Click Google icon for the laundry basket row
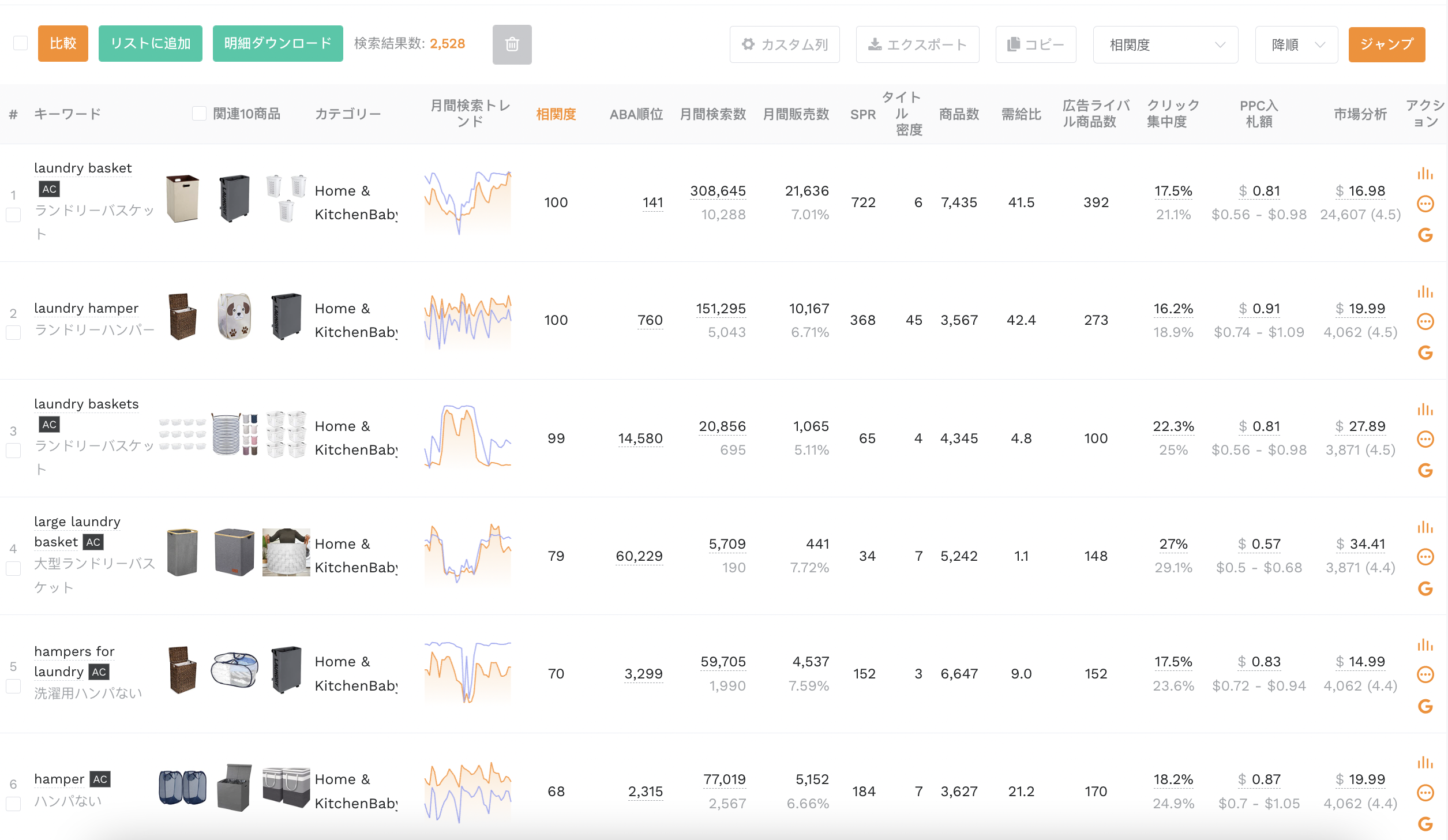Viewport: 1448px width, 840px height. (1425, 235)
